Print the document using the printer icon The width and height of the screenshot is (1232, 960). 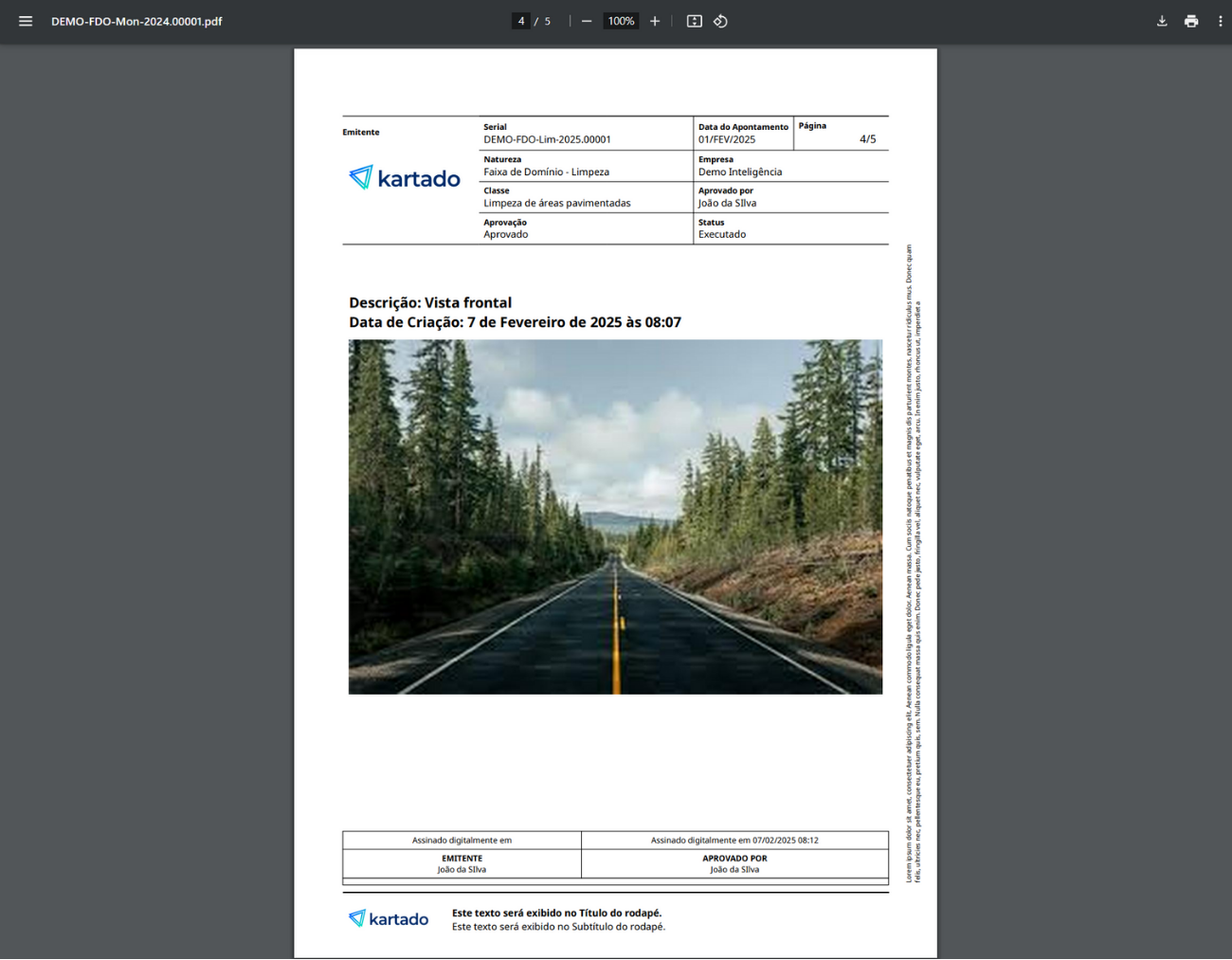pyautogui.click(x=1191, y=21)
